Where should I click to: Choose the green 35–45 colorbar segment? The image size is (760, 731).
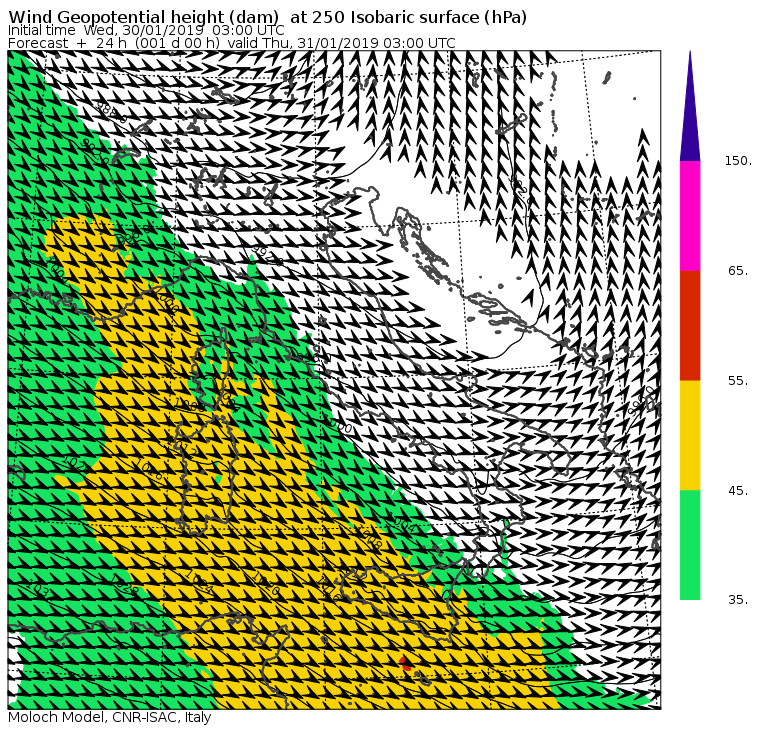pyautogui.click(x=690, y=545)
